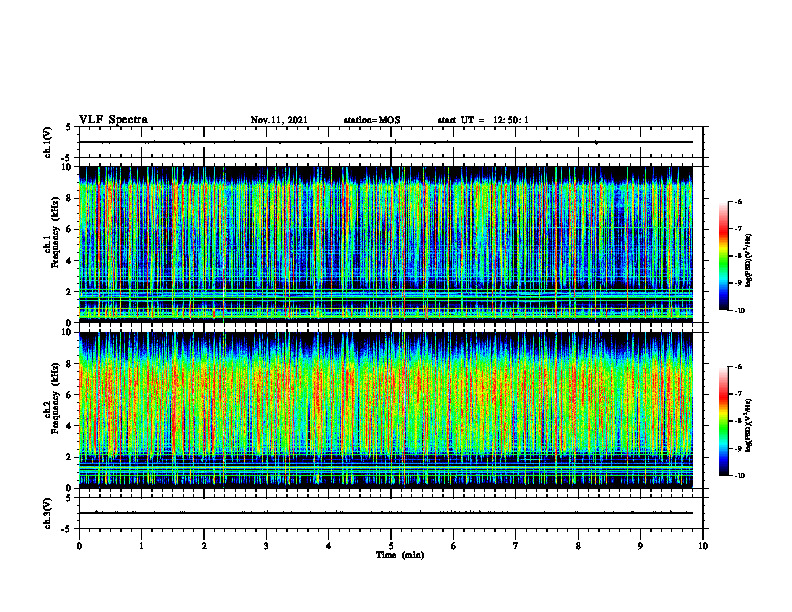Click the "ch.1(V)" waveform axis label
The image size is (792, 612).
pos(47,142)
